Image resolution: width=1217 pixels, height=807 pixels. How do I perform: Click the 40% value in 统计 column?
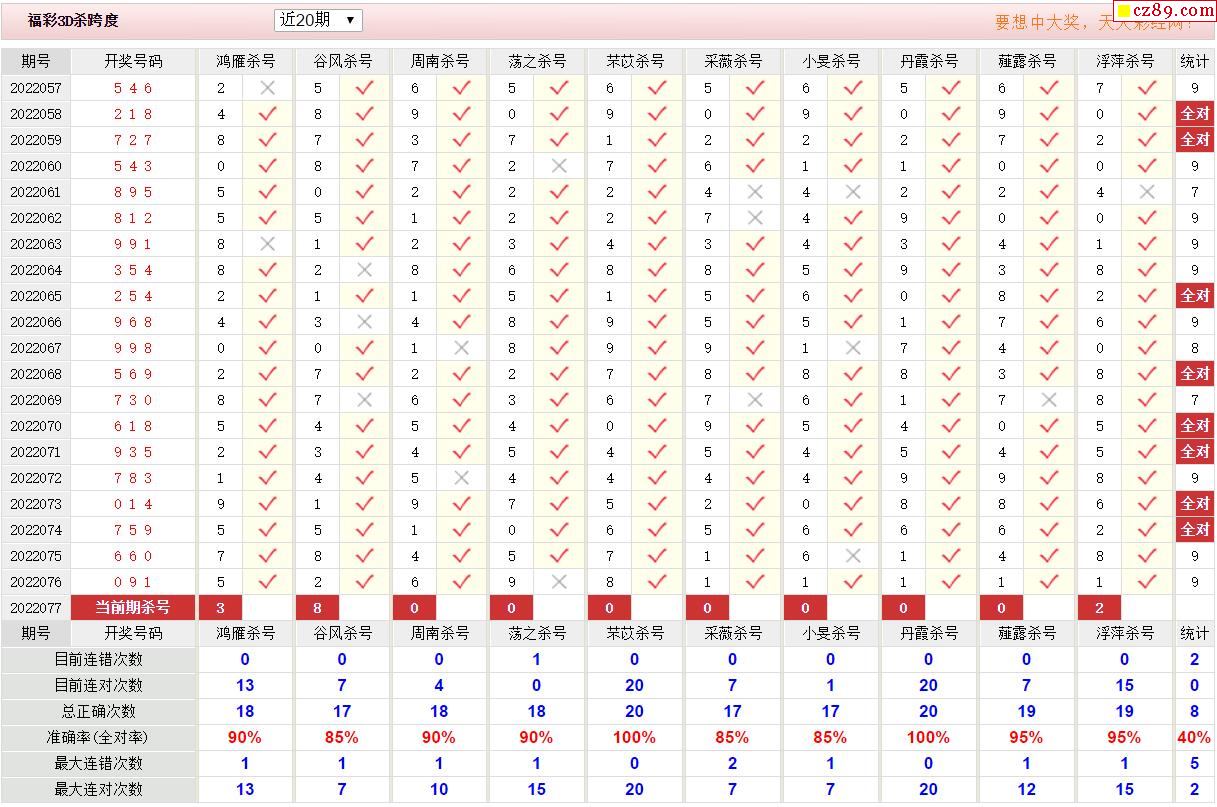(1195, 738)
